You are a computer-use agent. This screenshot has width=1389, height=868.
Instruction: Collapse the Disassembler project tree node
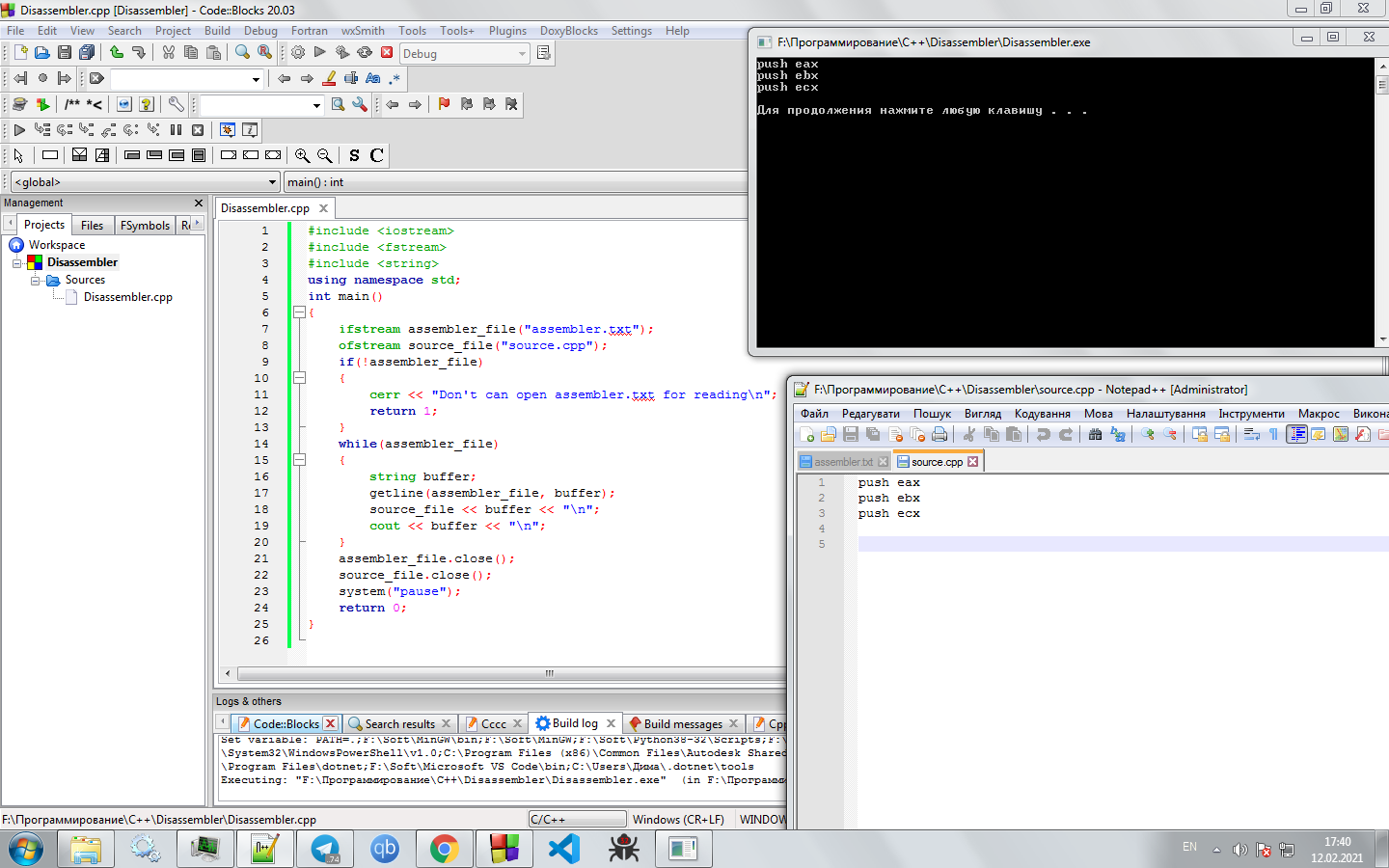tap(16, 262)
